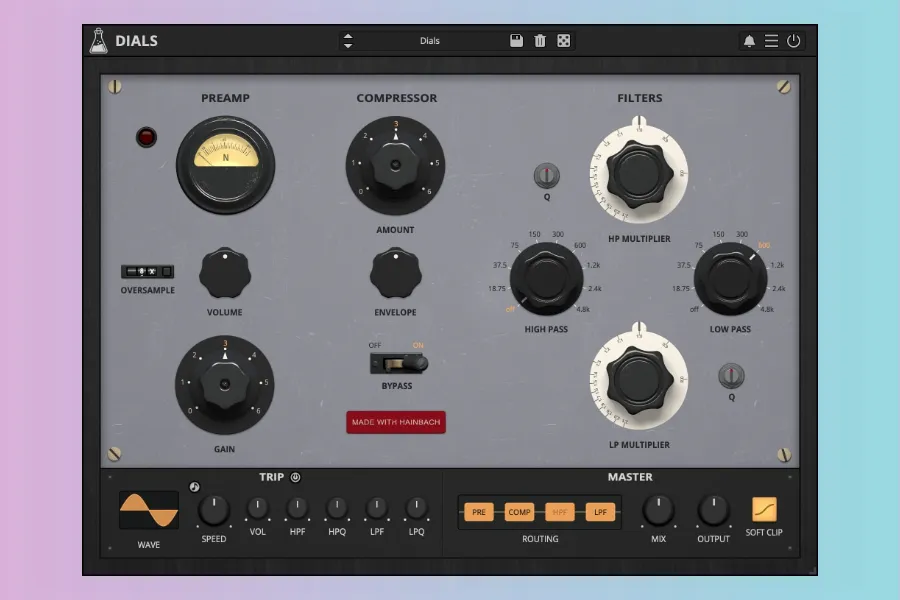Open notifications via the bell icon

pos(749,41)
